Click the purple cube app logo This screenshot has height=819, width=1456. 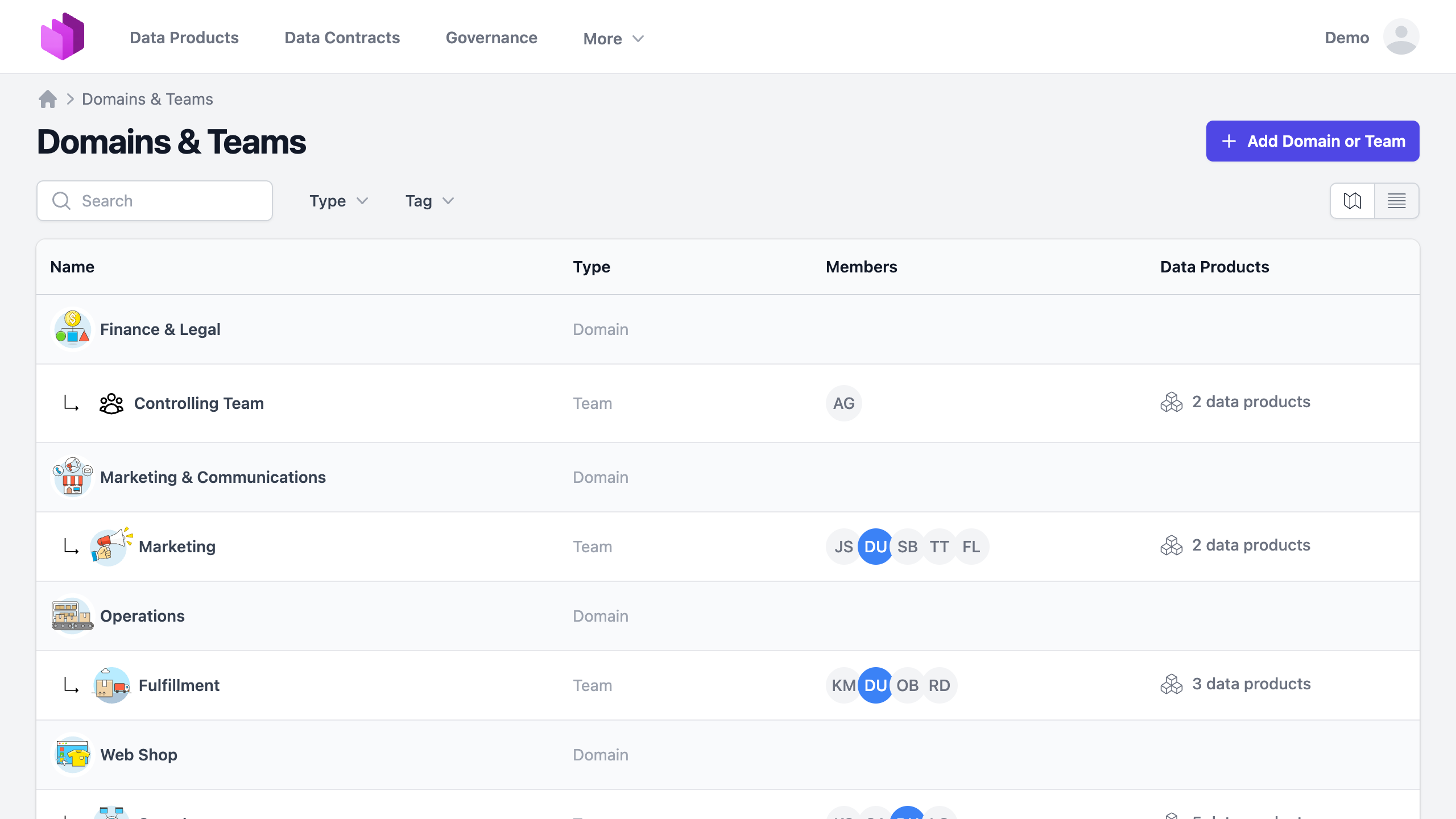63,37
